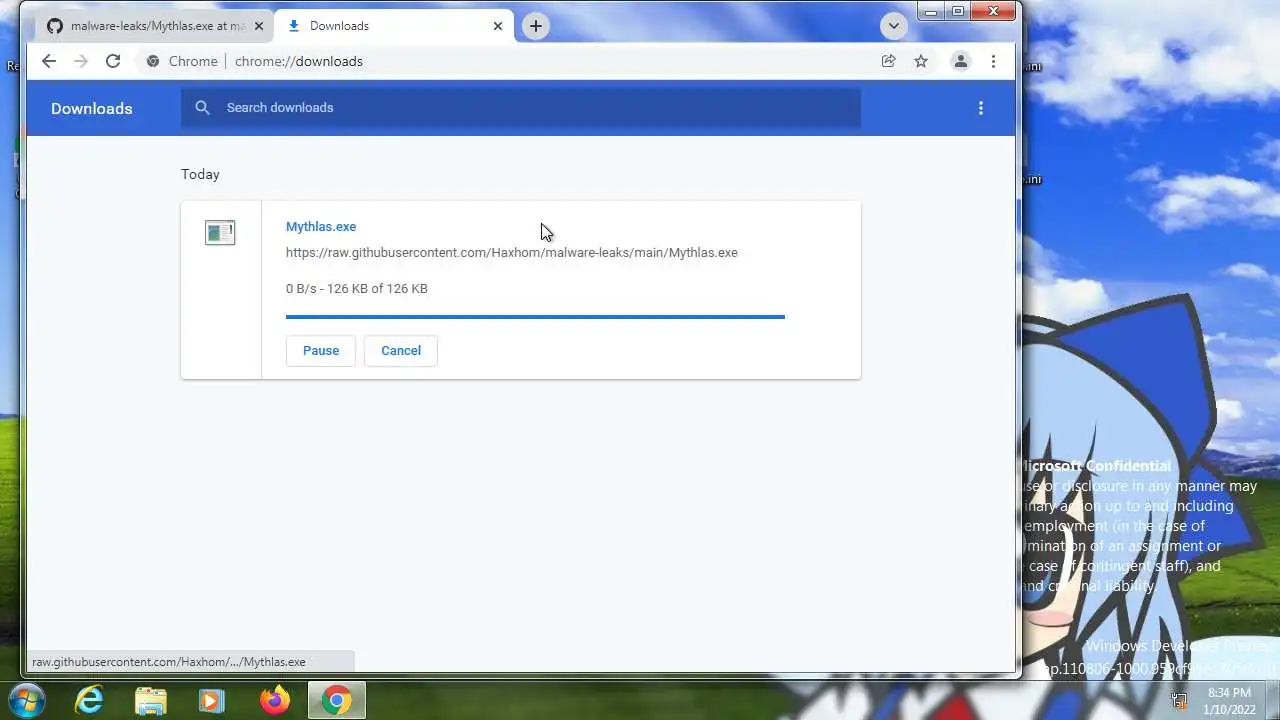Launch Firefox from the taskbar
Viewport: 1280px width, 720px height.
(x=275, y=700)
